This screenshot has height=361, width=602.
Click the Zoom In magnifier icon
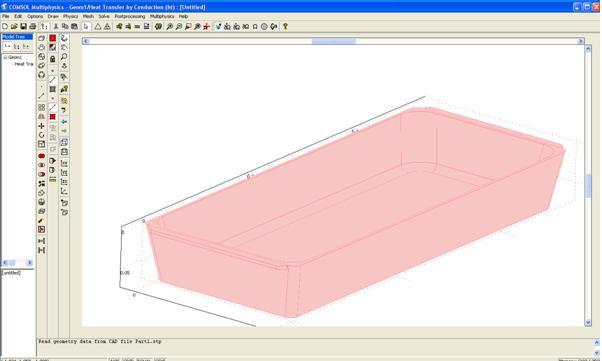click(x=169, y=26)
